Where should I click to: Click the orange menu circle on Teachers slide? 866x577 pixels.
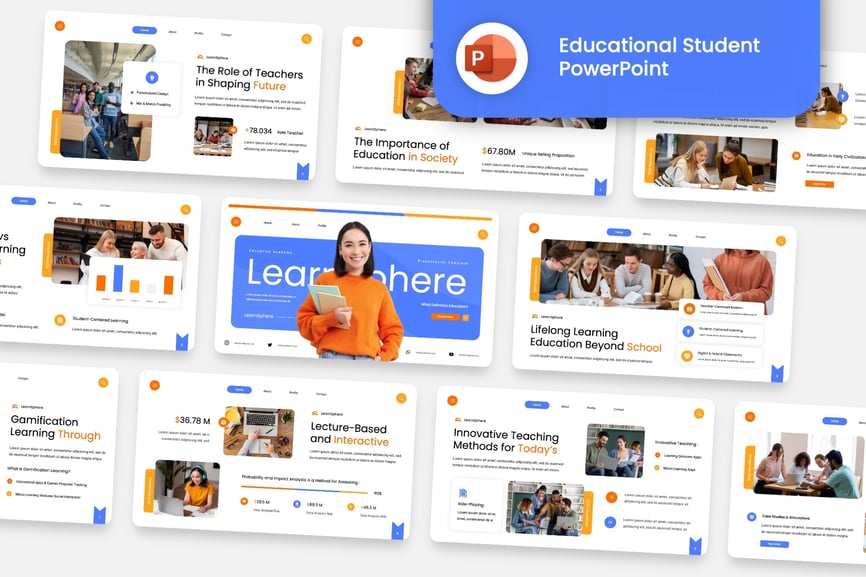59,26
